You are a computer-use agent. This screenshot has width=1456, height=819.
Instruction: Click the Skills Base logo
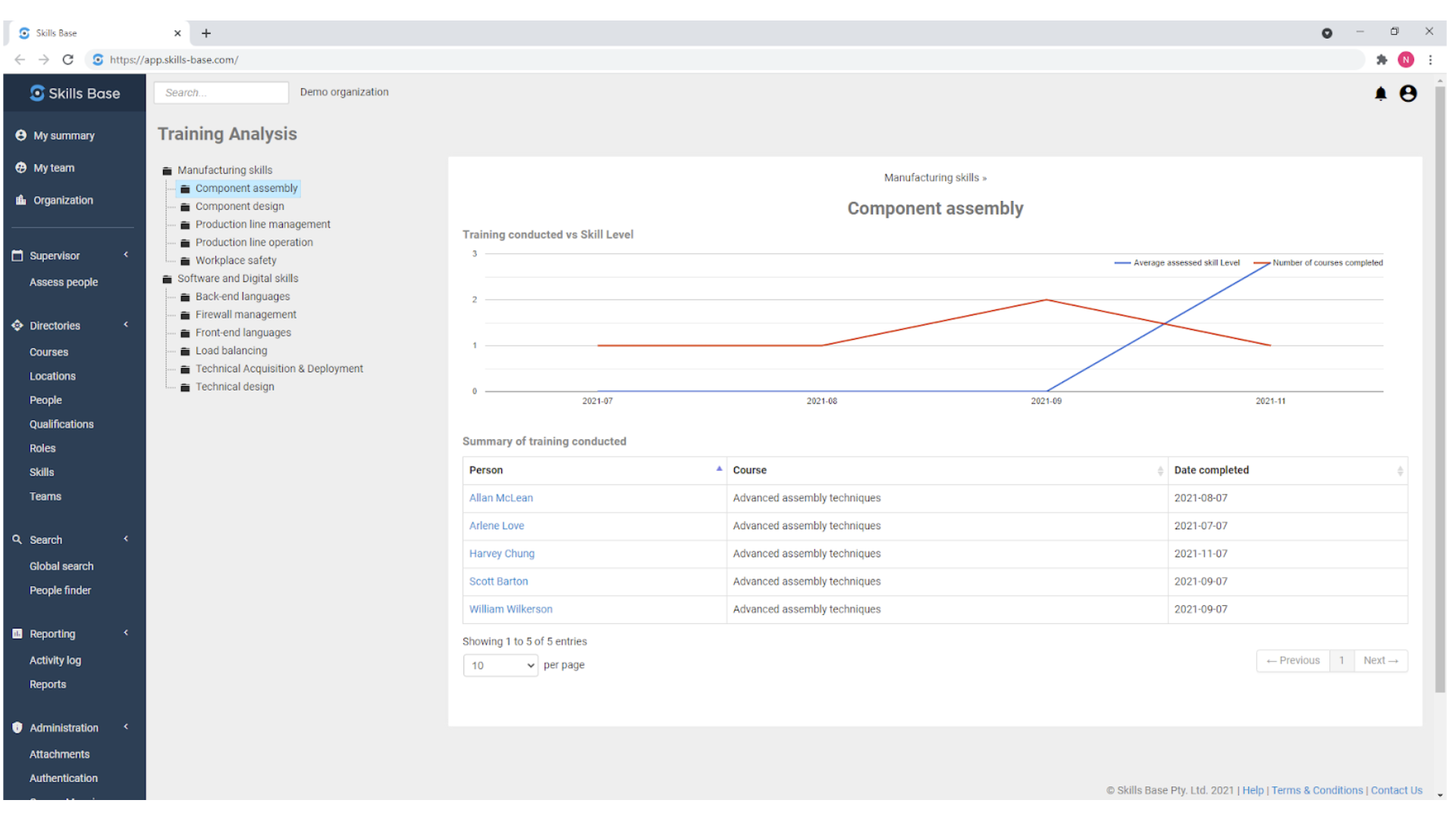click(74, 93)
